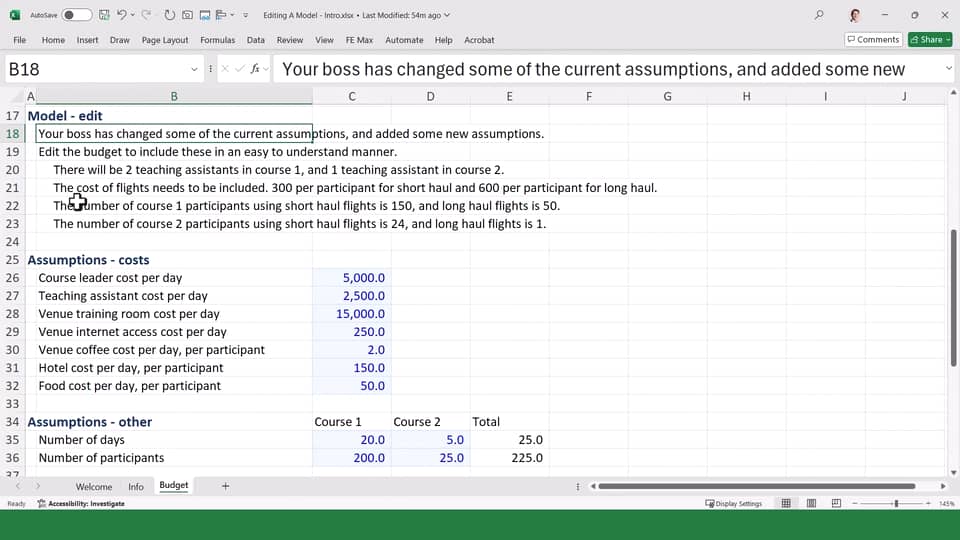Image resolution: width=960 pixels, height=540 pixels.
Task: Click the Comments button
Action: pos(873,40)
